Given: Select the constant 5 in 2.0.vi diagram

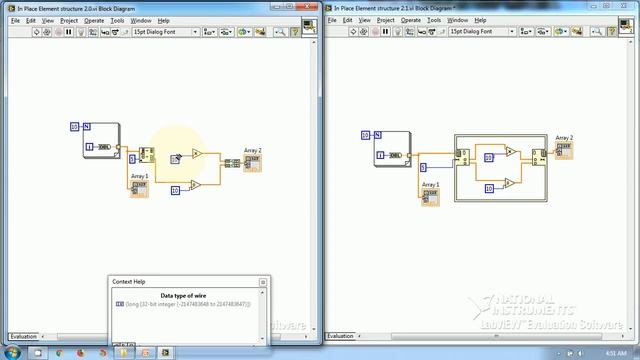Looking at the screenshot, I should point(132,159).
